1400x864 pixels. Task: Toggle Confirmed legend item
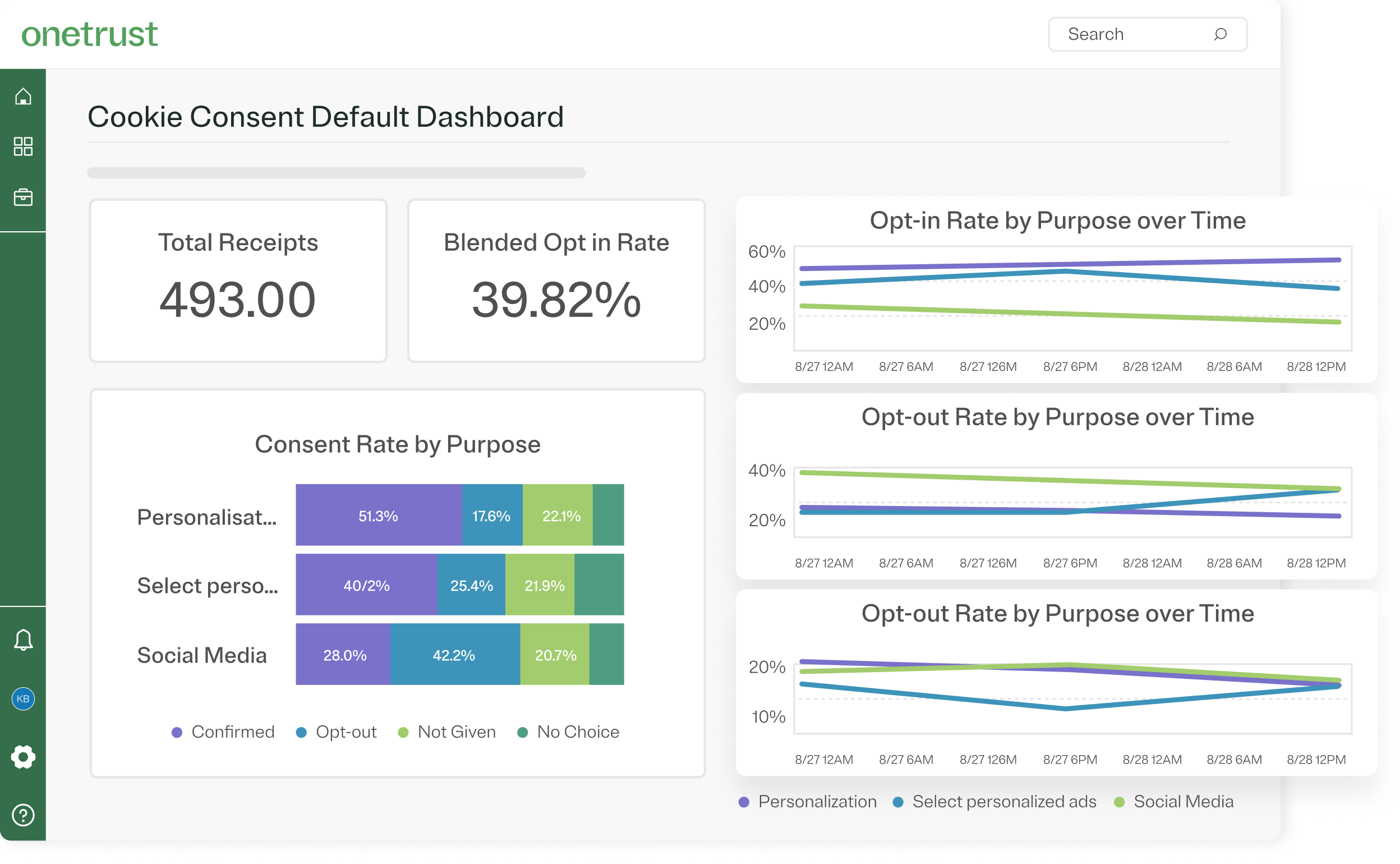pos(224,732)
